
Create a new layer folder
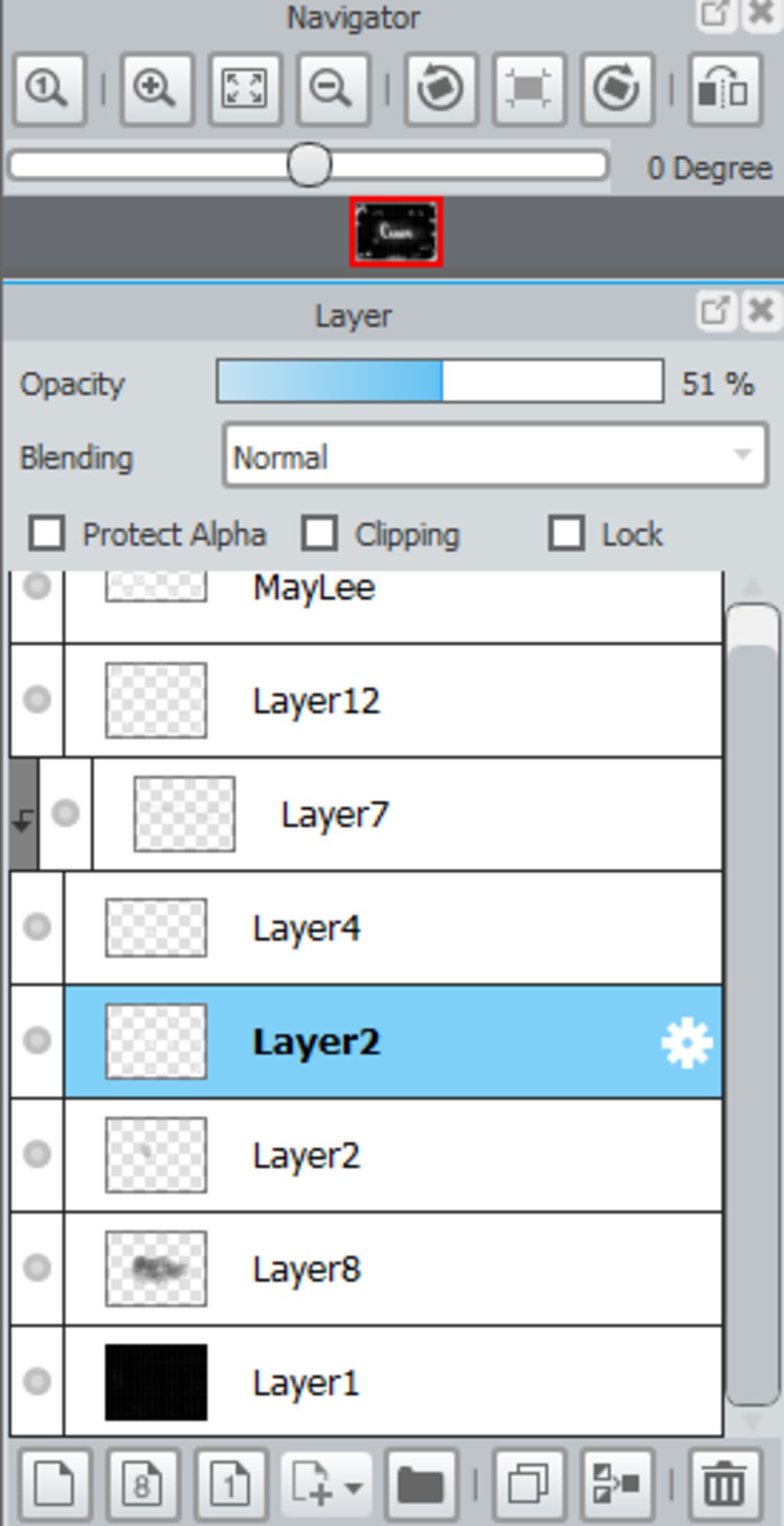coord(422,1485)
